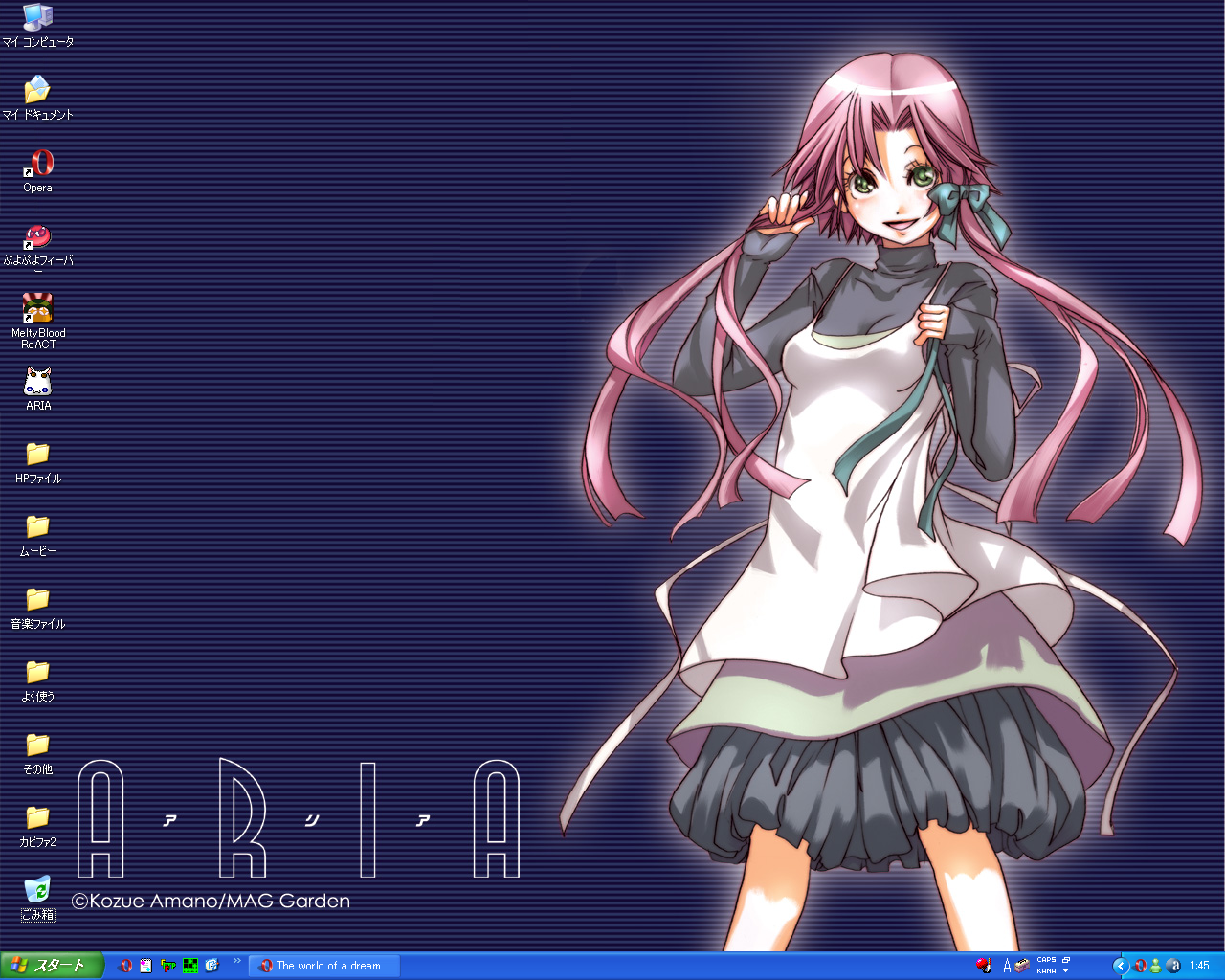The height and width of the screenshot is (980, 1225).
Task: Toggle the CAPS key indicator
Action: pos(1046,960)
